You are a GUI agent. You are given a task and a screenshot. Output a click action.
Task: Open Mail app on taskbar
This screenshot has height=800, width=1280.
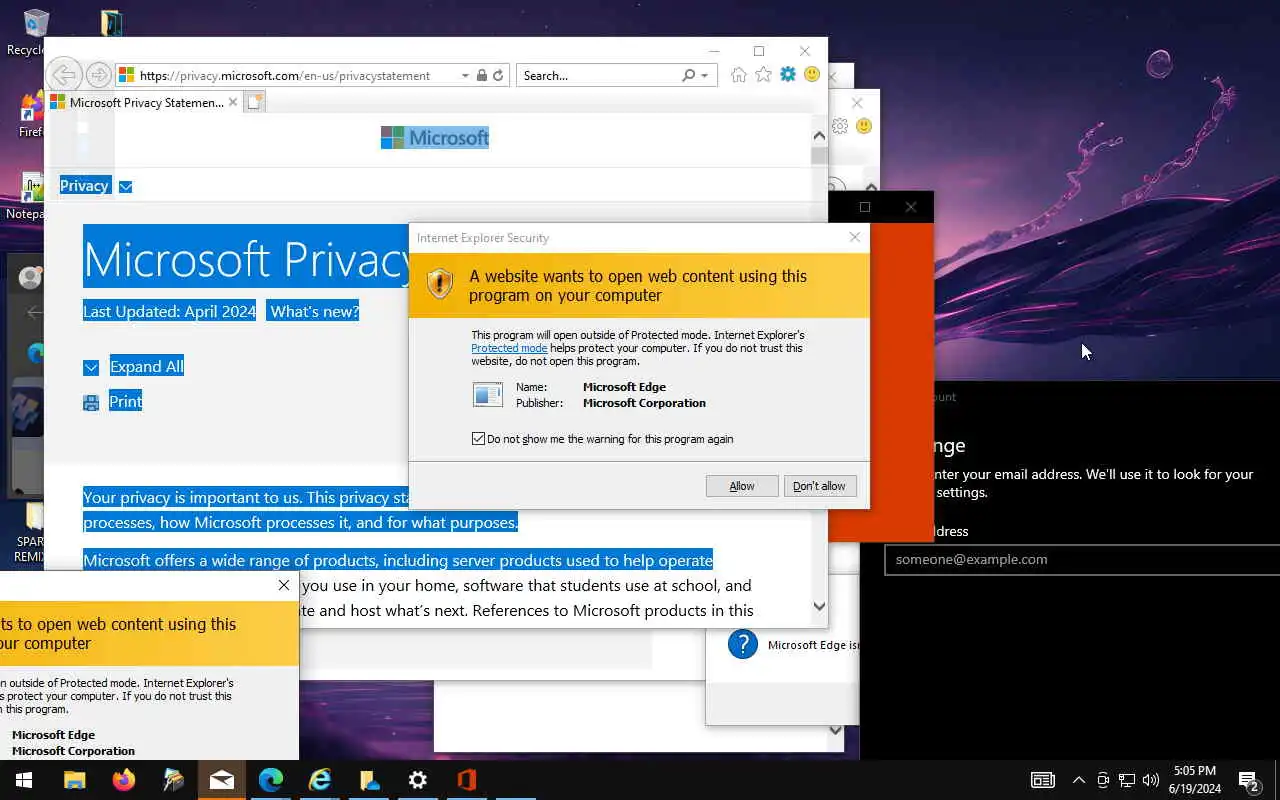(x=222, y=780)
